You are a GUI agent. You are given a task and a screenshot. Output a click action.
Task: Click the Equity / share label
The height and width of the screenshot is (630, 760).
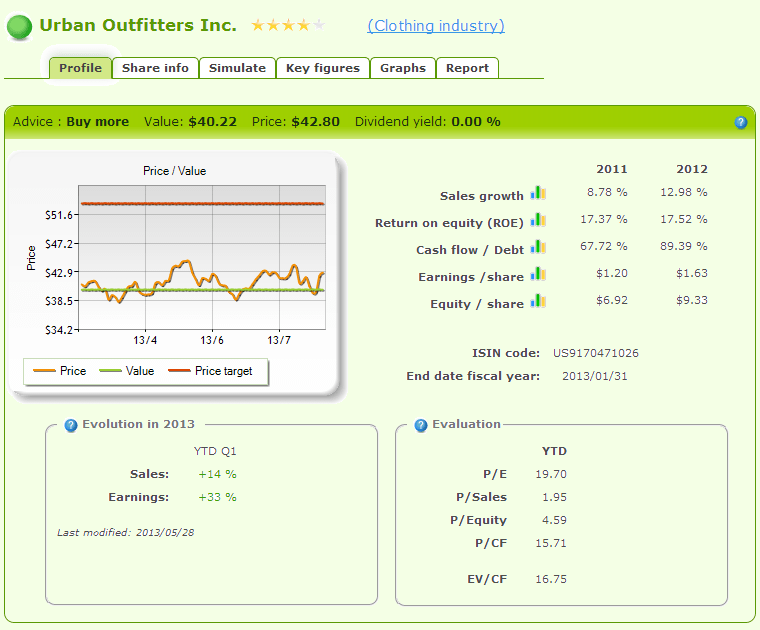477,304
